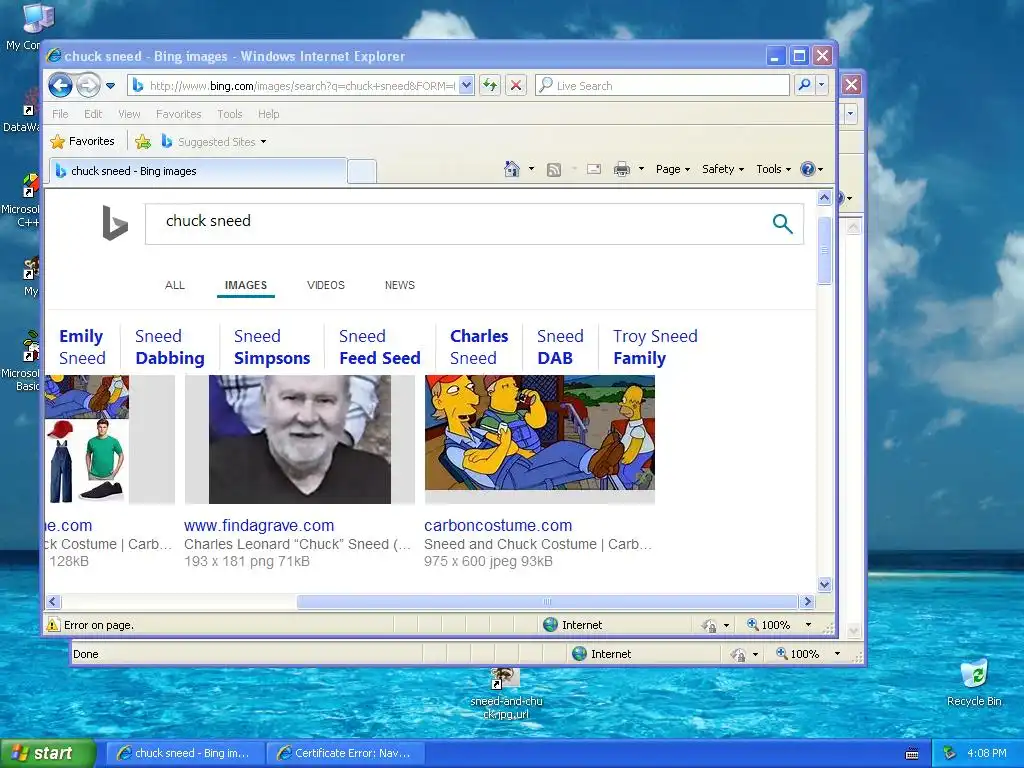Run Live Search with the magnifier button
The width and height of the screenshot is (1024, 768).
[x=805, y=85]
